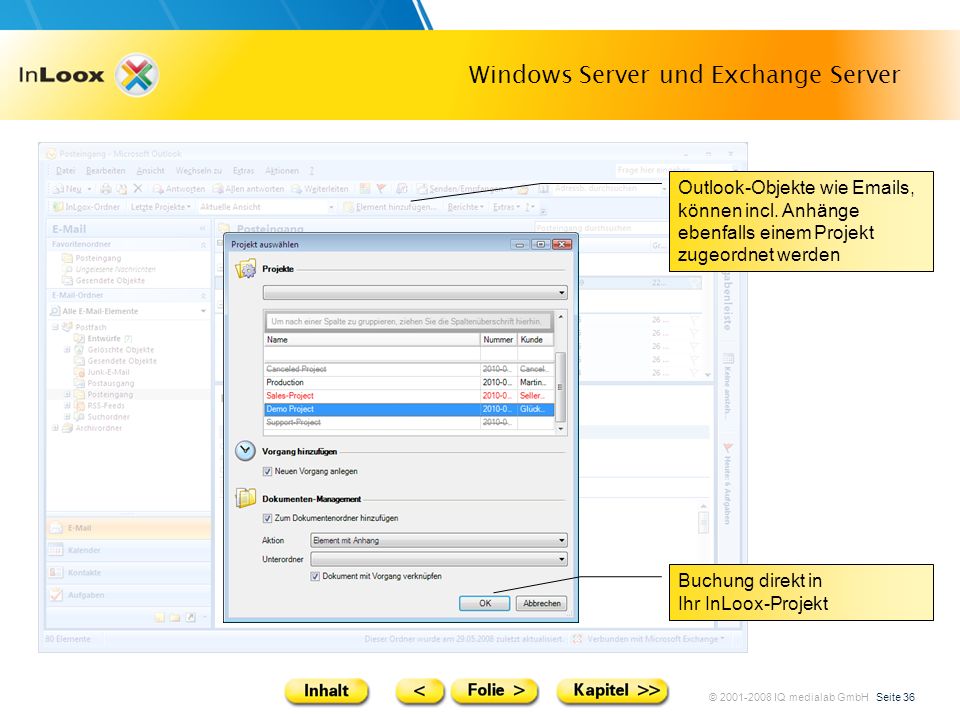Open Extras menu in the menu bar
Image resolution: width=960 pixels, height=720 pixels.
243,171
